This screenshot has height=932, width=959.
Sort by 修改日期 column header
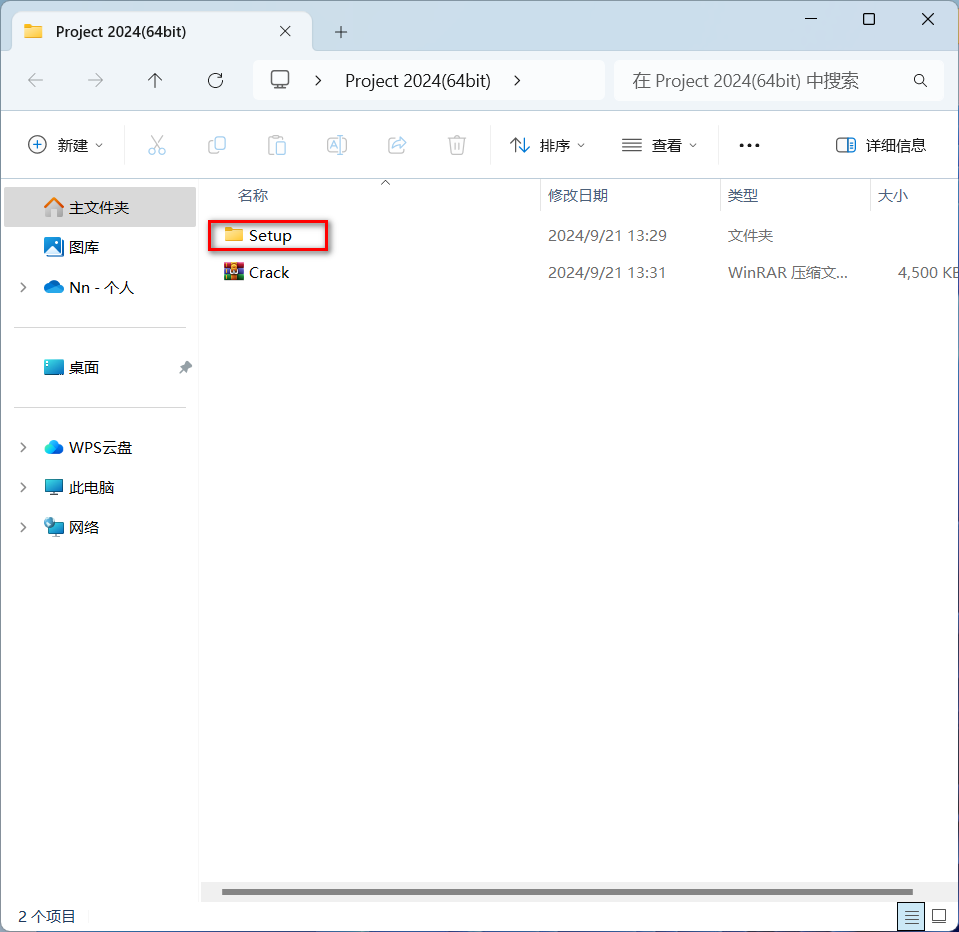[x=578, y=196]
